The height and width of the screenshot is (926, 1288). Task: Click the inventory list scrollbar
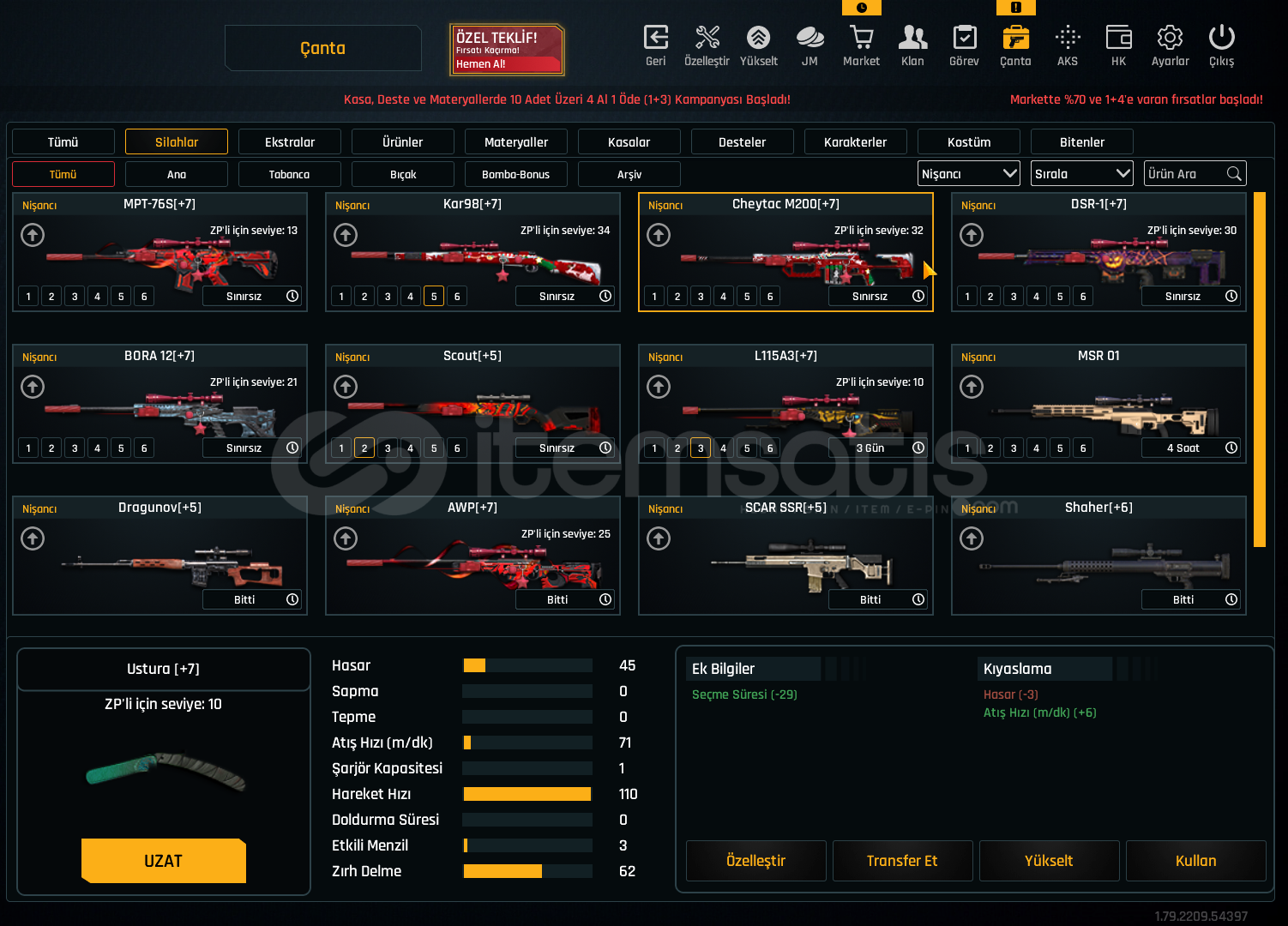(x=1260, y=370)
